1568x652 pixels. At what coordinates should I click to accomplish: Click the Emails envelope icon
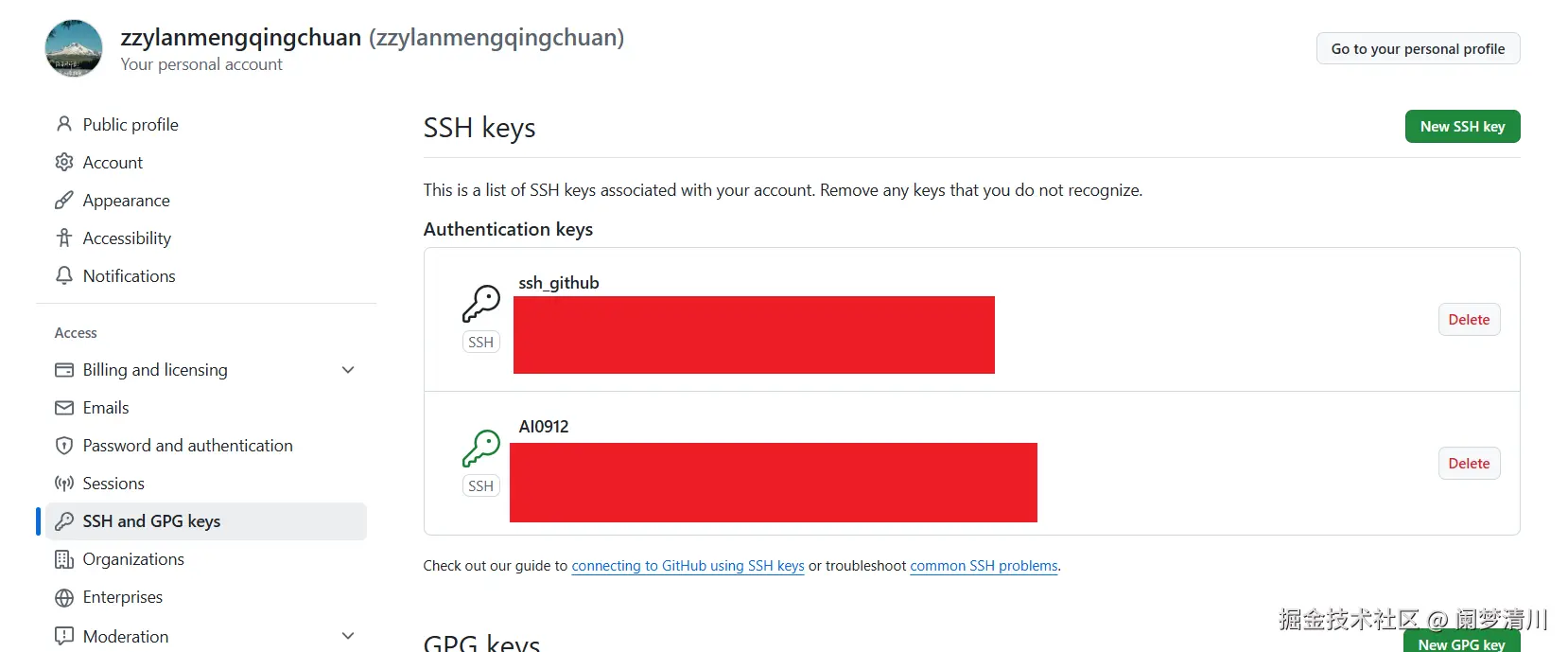point(64,408)
